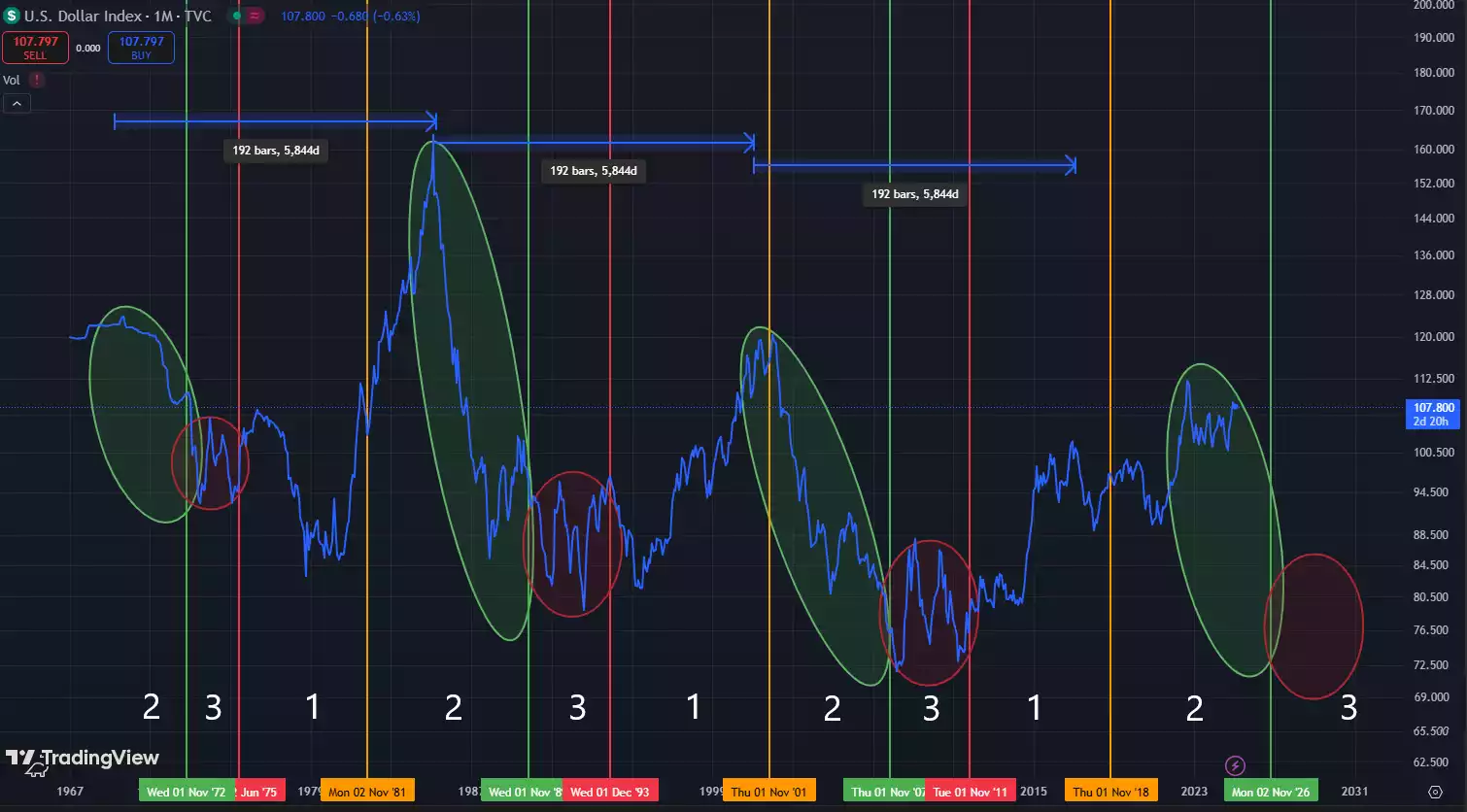Select the green Mon 02 Nov '26 date marker
The height and width of the screenshot is (812, 1467).
click(x=1270, y=791)
